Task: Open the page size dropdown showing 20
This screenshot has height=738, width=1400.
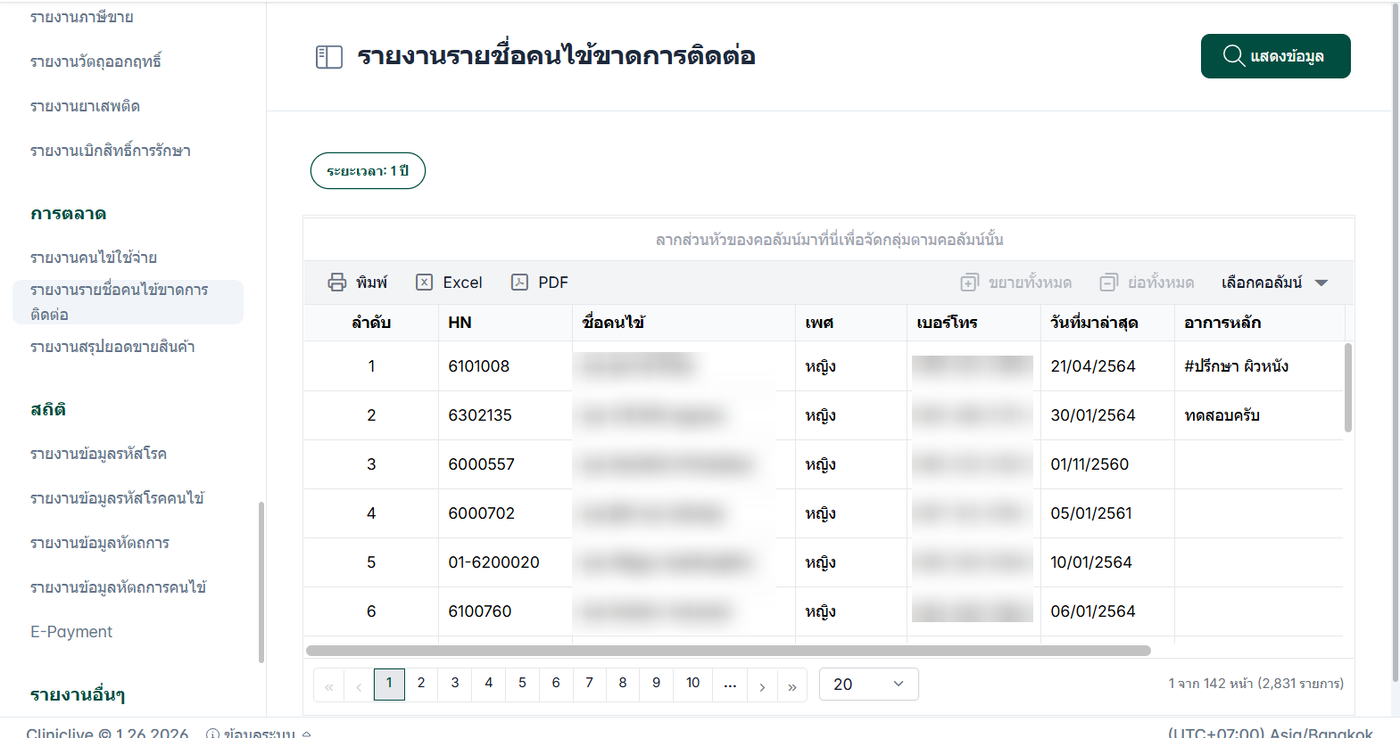Action: click(868, 684)
